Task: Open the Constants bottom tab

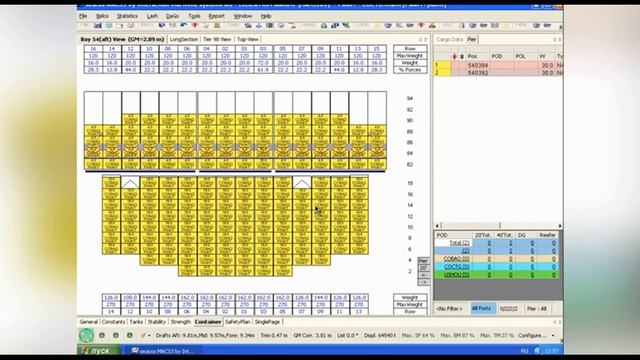Action: pos(113,322)
